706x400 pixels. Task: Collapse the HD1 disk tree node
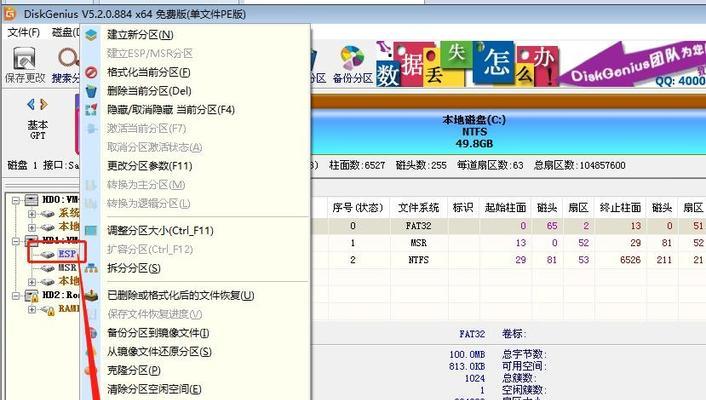16,241
